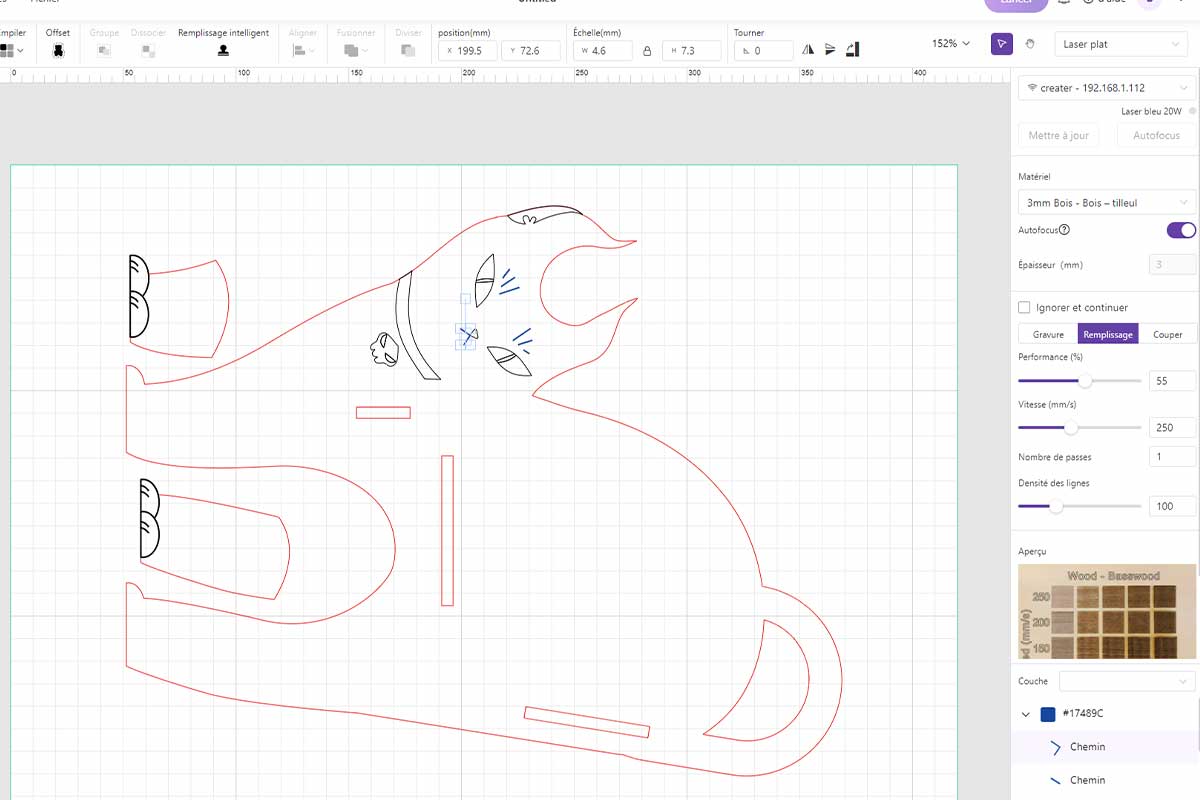This screenshot has height=800, width=1200.
Task: Check the Ignorer et continuer checkbox
Action: point(1024,307)
